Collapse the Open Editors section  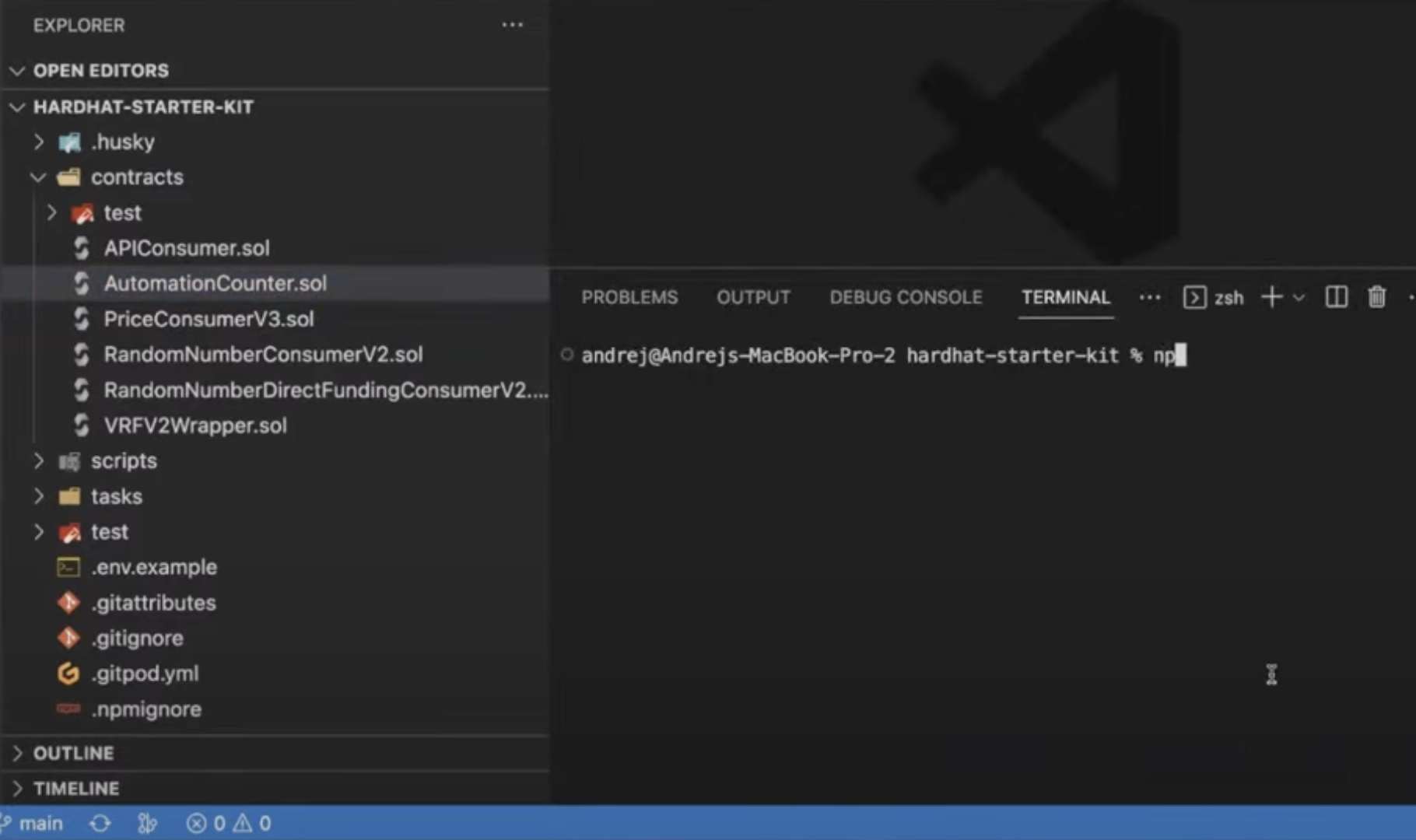point(17,71)
